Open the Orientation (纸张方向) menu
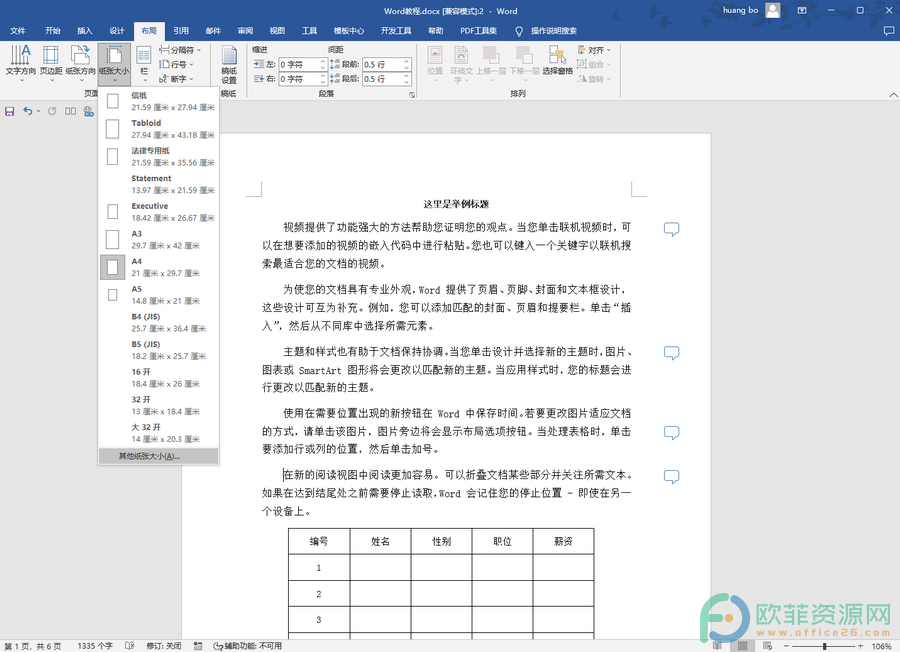This screenshot has width=900, height=652. (80, 62)
